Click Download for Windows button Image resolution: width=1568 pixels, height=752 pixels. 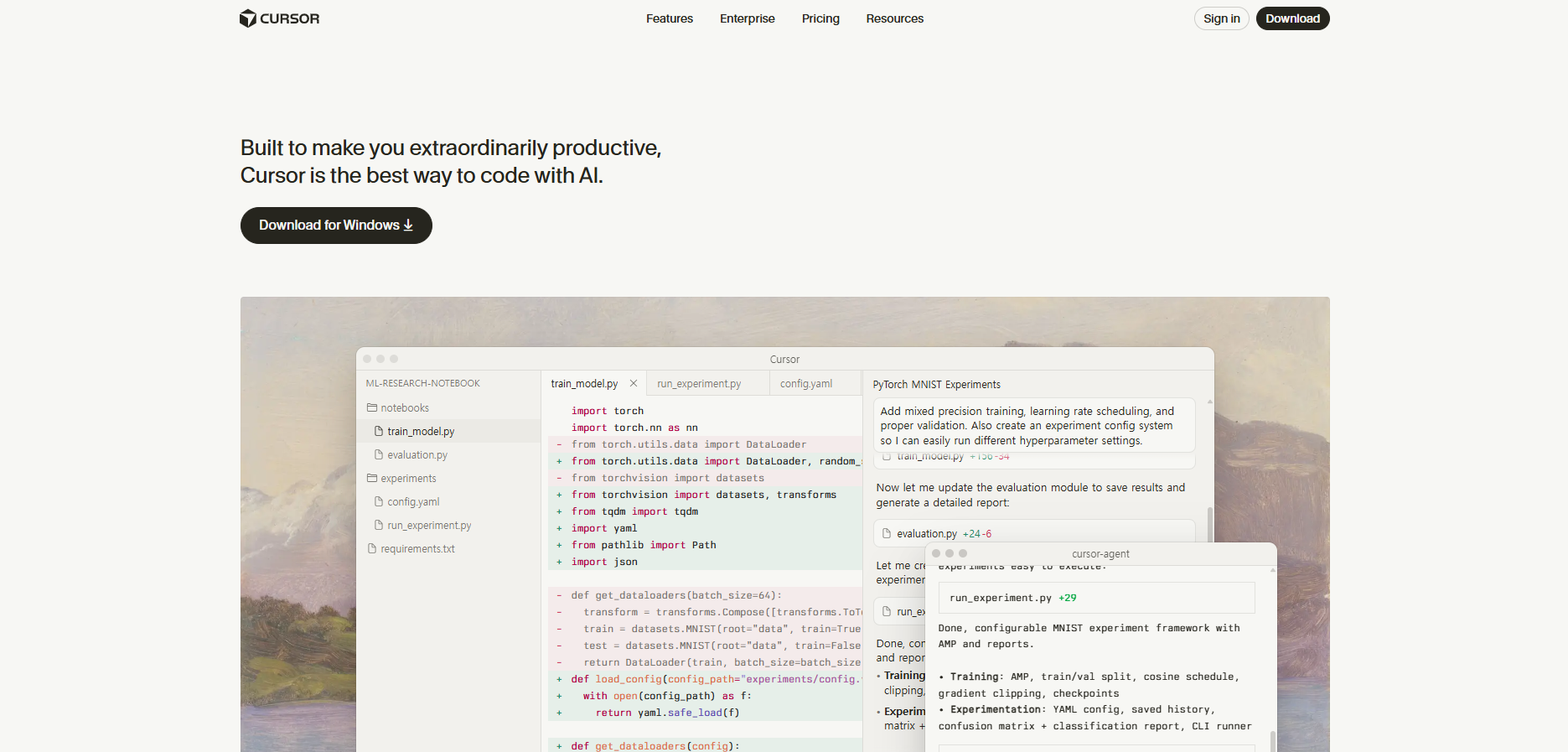click(336, 226)
